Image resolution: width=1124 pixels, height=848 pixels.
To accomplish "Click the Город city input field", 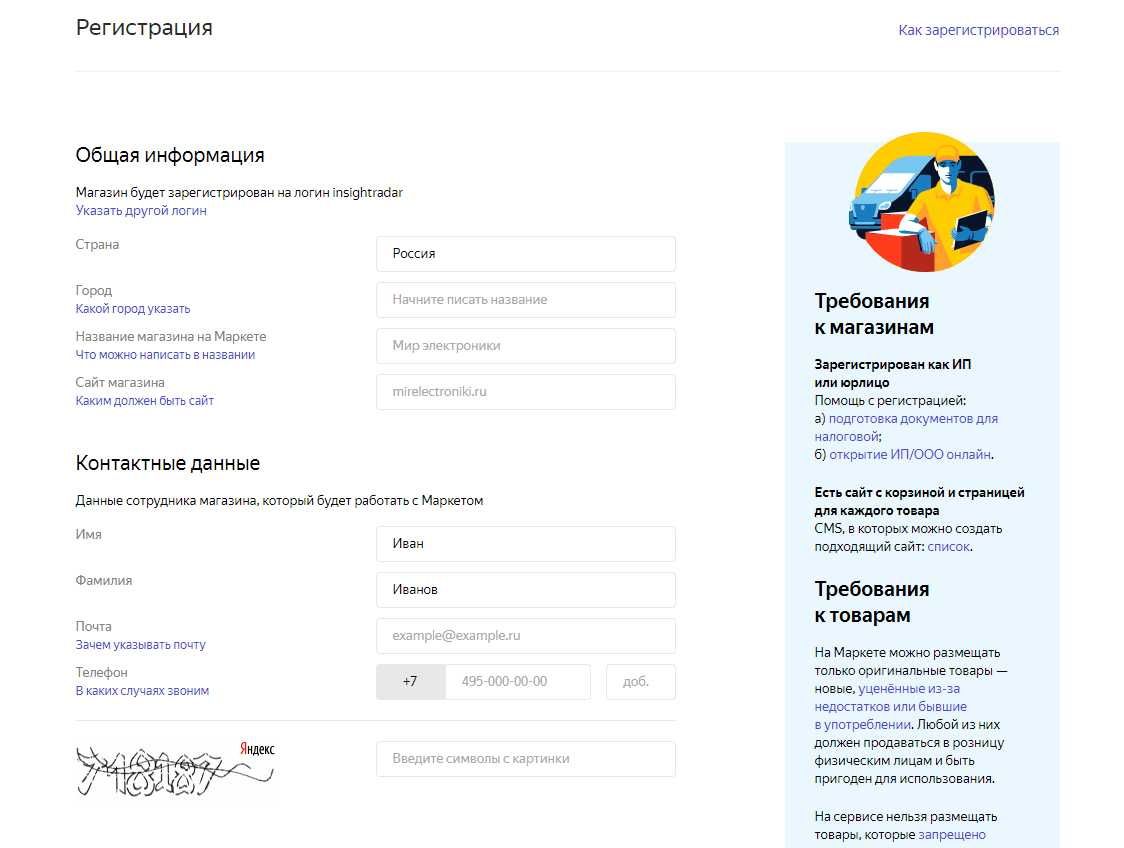I will coord(525,300).
